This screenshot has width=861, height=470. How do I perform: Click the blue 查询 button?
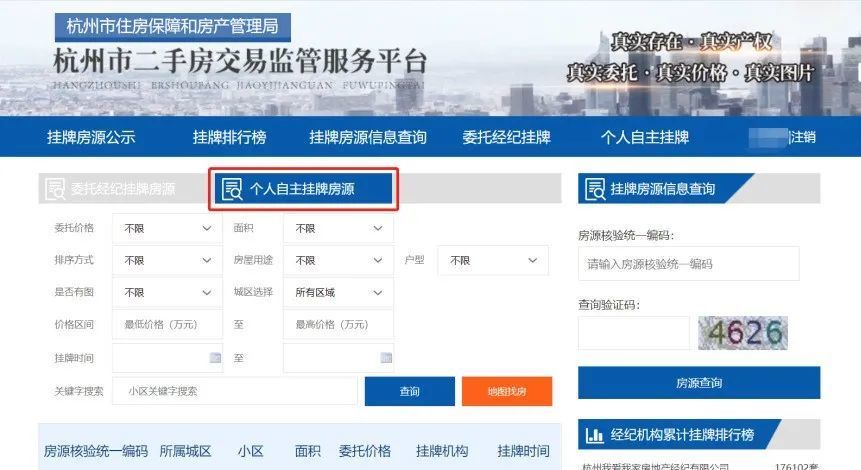pos(410,391)
